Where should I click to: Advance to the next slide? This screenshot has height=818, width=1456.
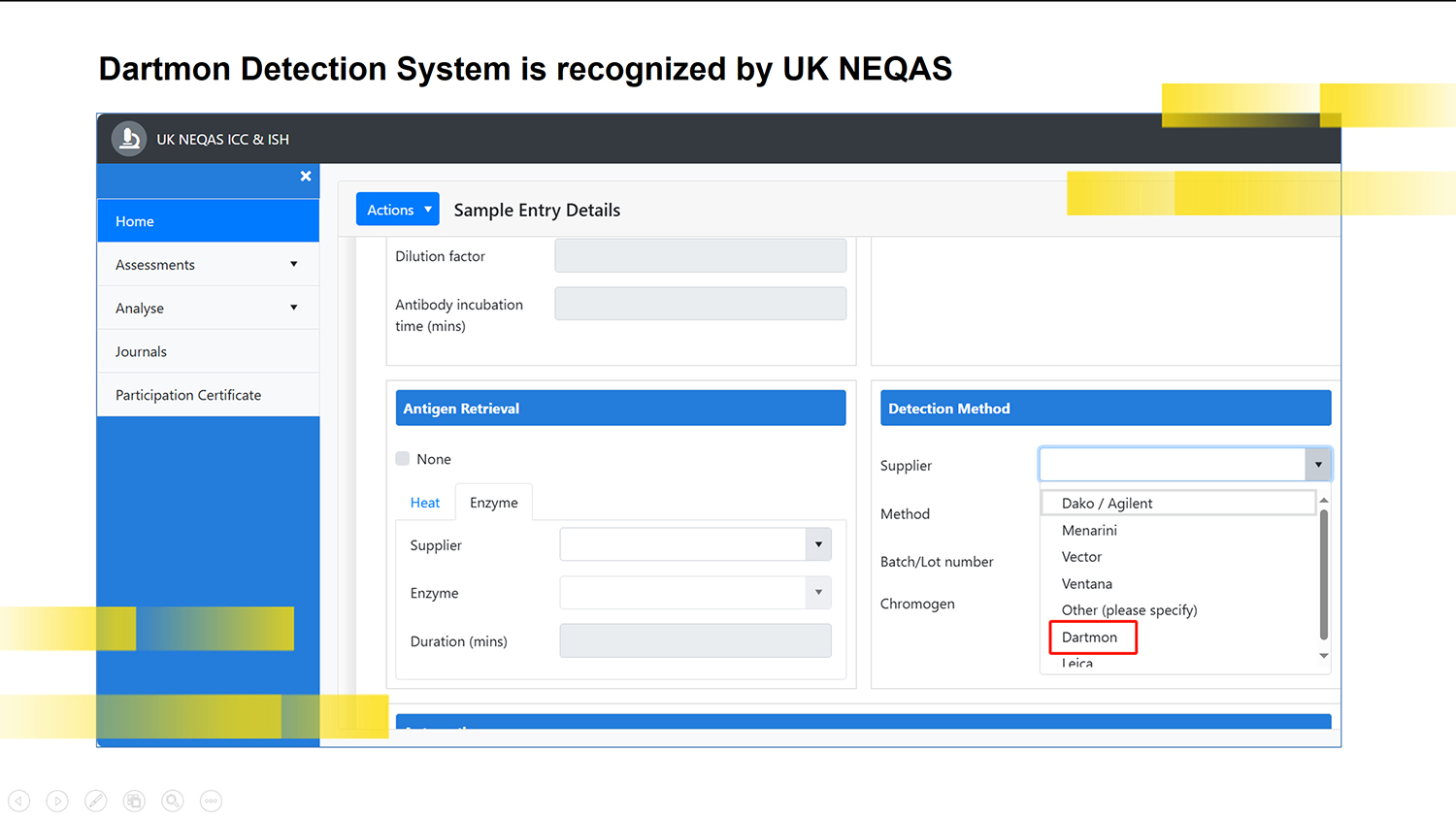(x=57, y=801)
